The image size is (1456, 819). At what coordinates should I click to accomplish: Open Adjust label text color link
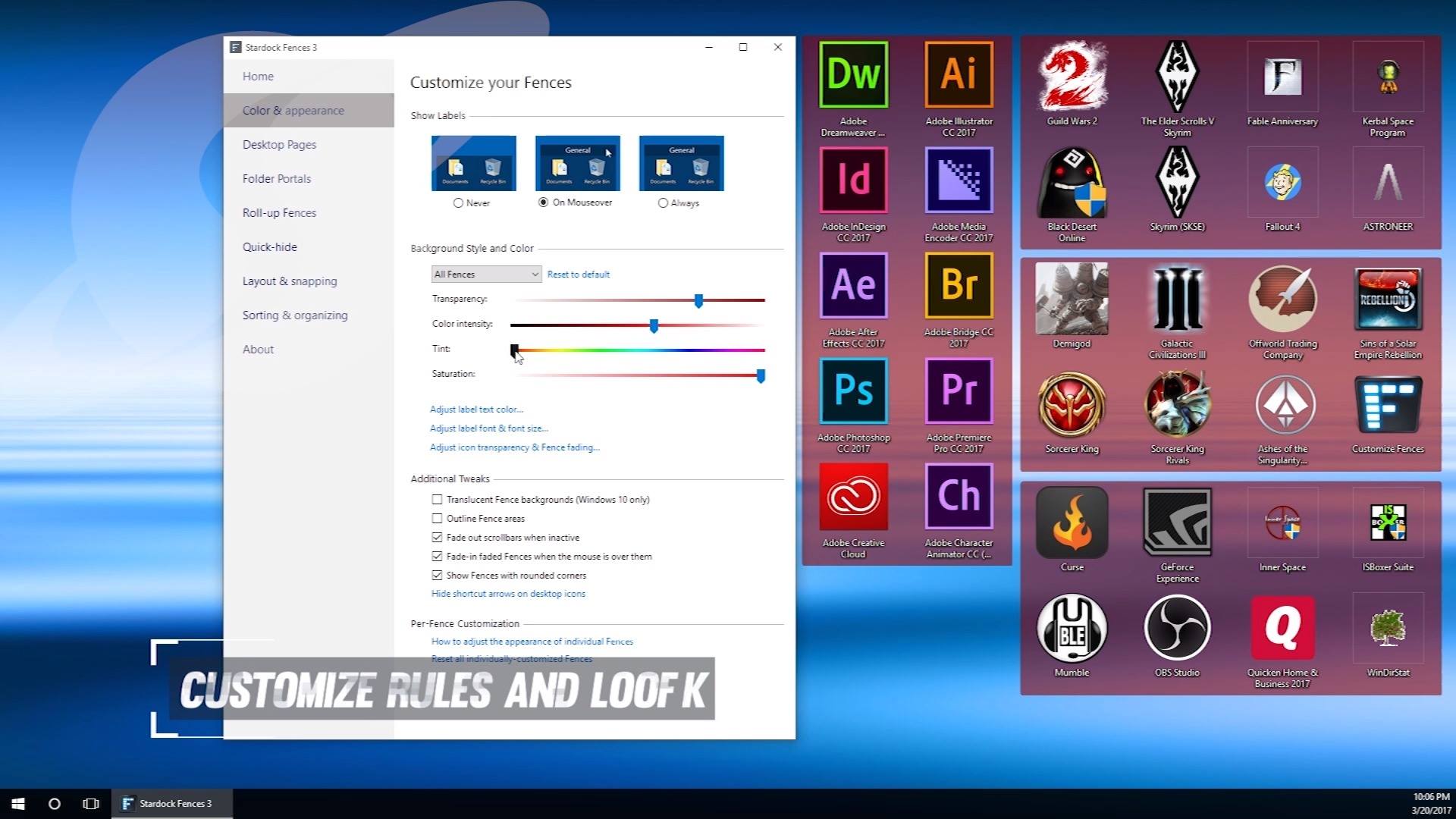pyautogui.click(x=476, y=409)
